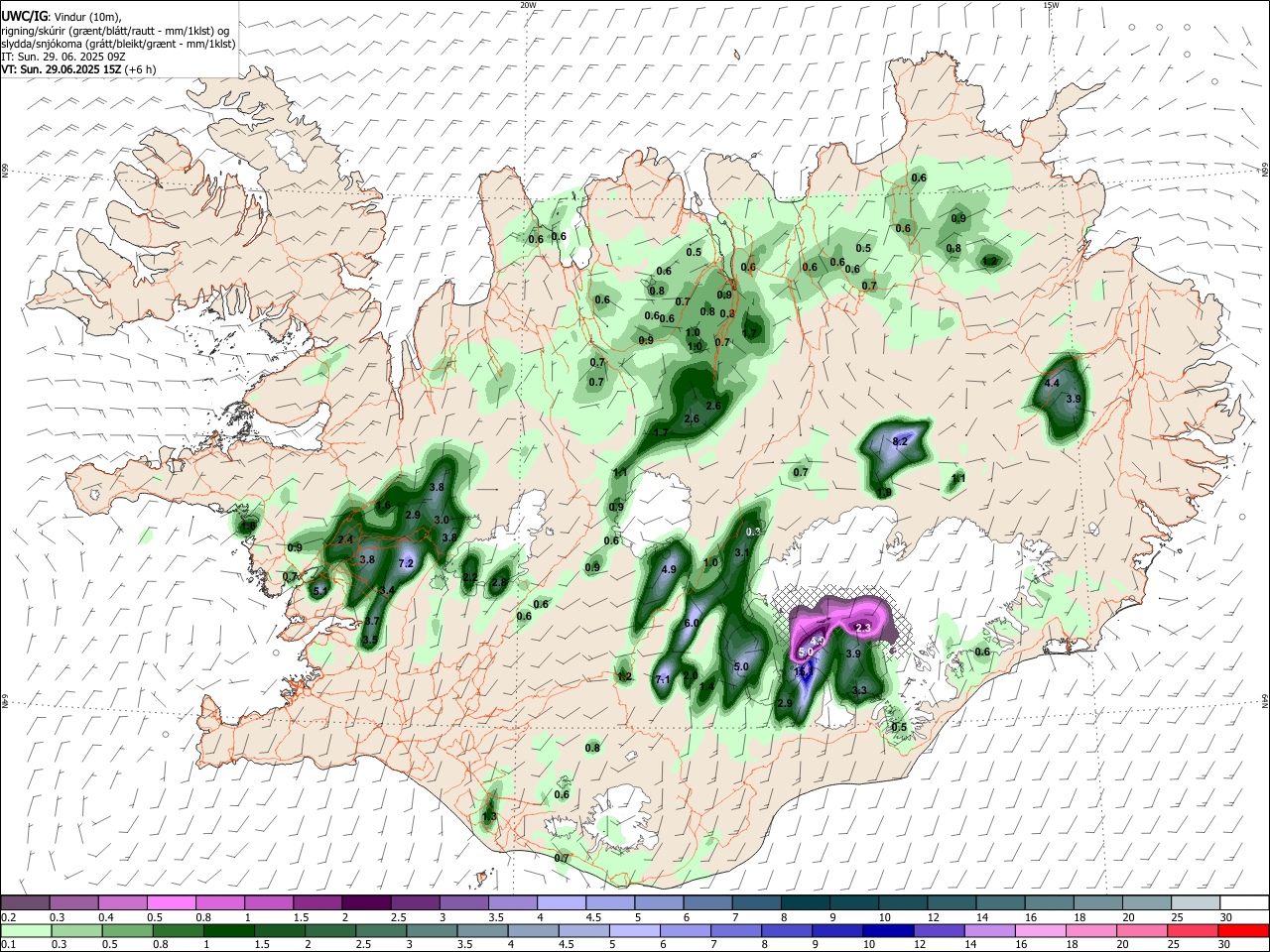Click the UWC/IG Vindur (10m) title text

tap(61, 16)
